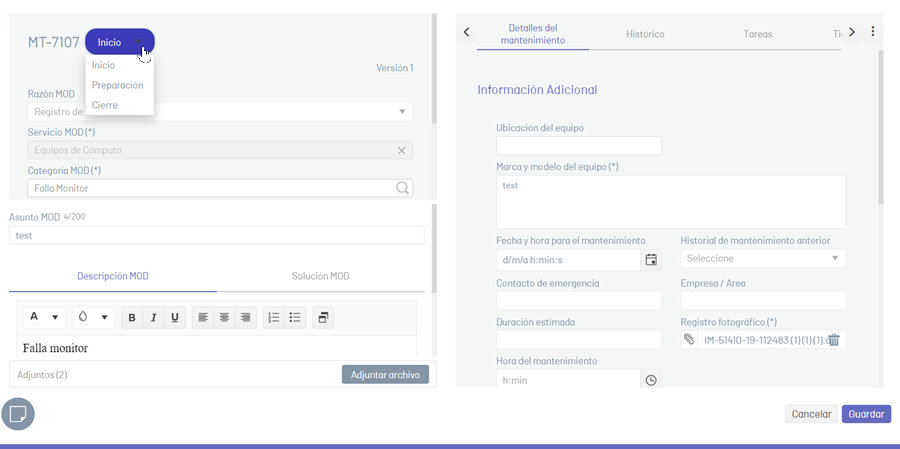The height and width of the screenshot is (449, 900).
Task: Insert bulleted list in description
Action: click(x=295, y=318)
